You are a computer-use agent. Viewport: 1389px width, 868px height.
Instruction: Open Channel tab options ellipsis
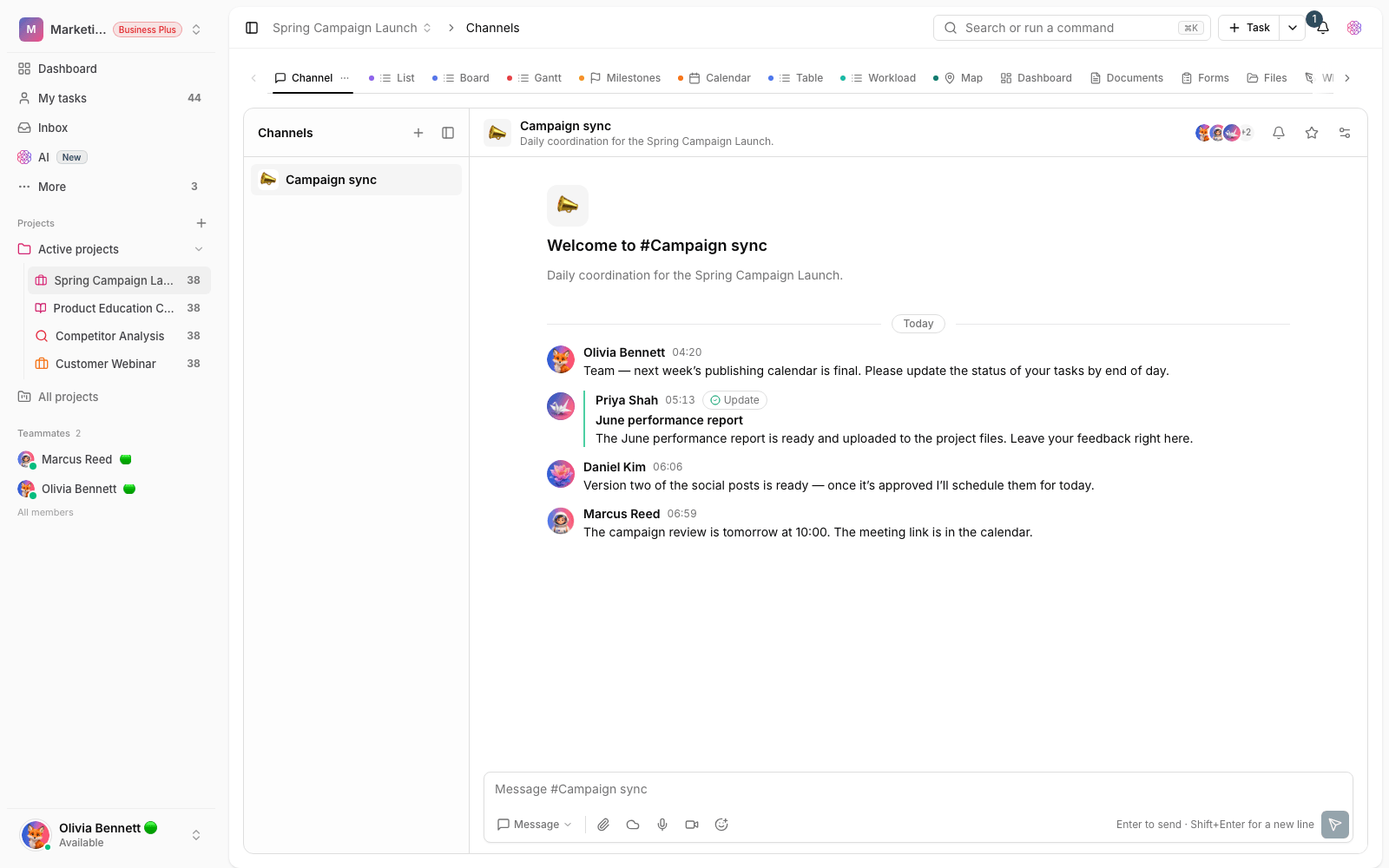tap(345, 78)
